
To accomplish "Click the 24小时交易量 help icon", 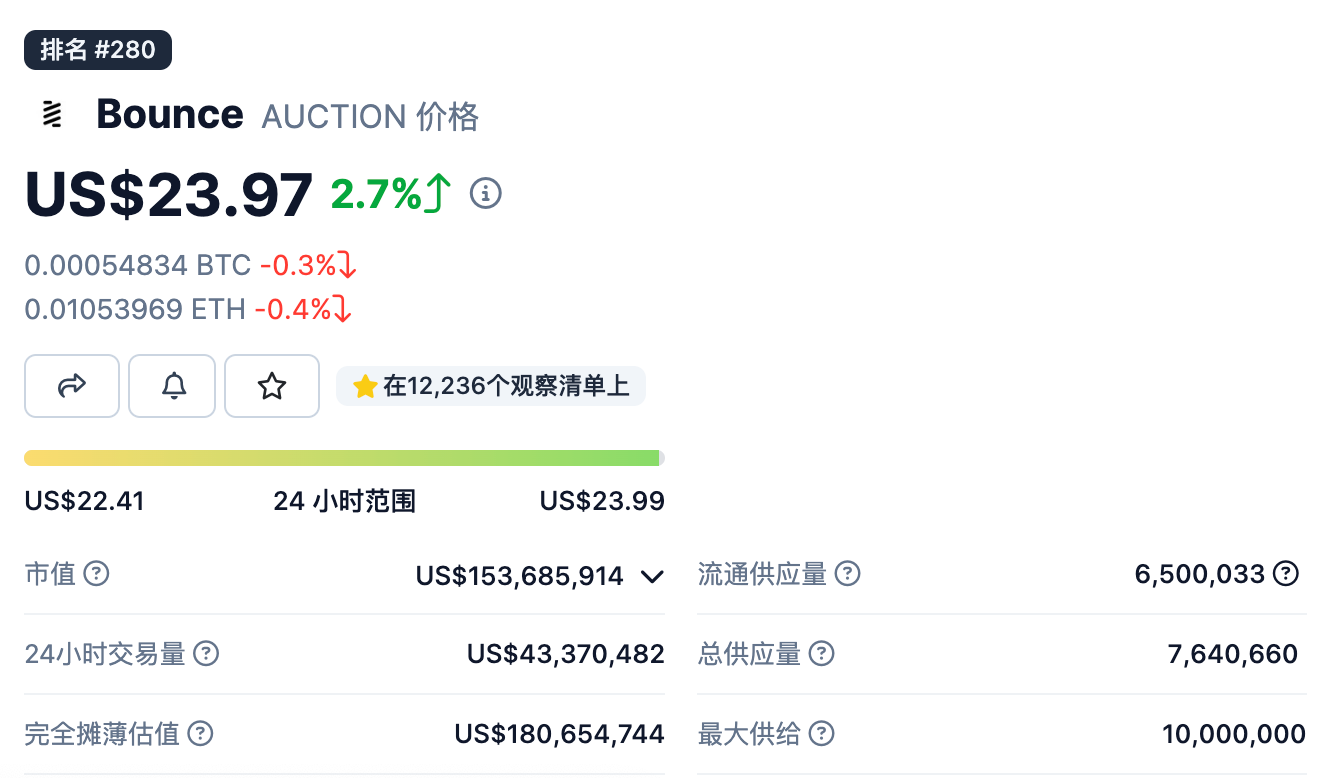I will pos(207,654).
